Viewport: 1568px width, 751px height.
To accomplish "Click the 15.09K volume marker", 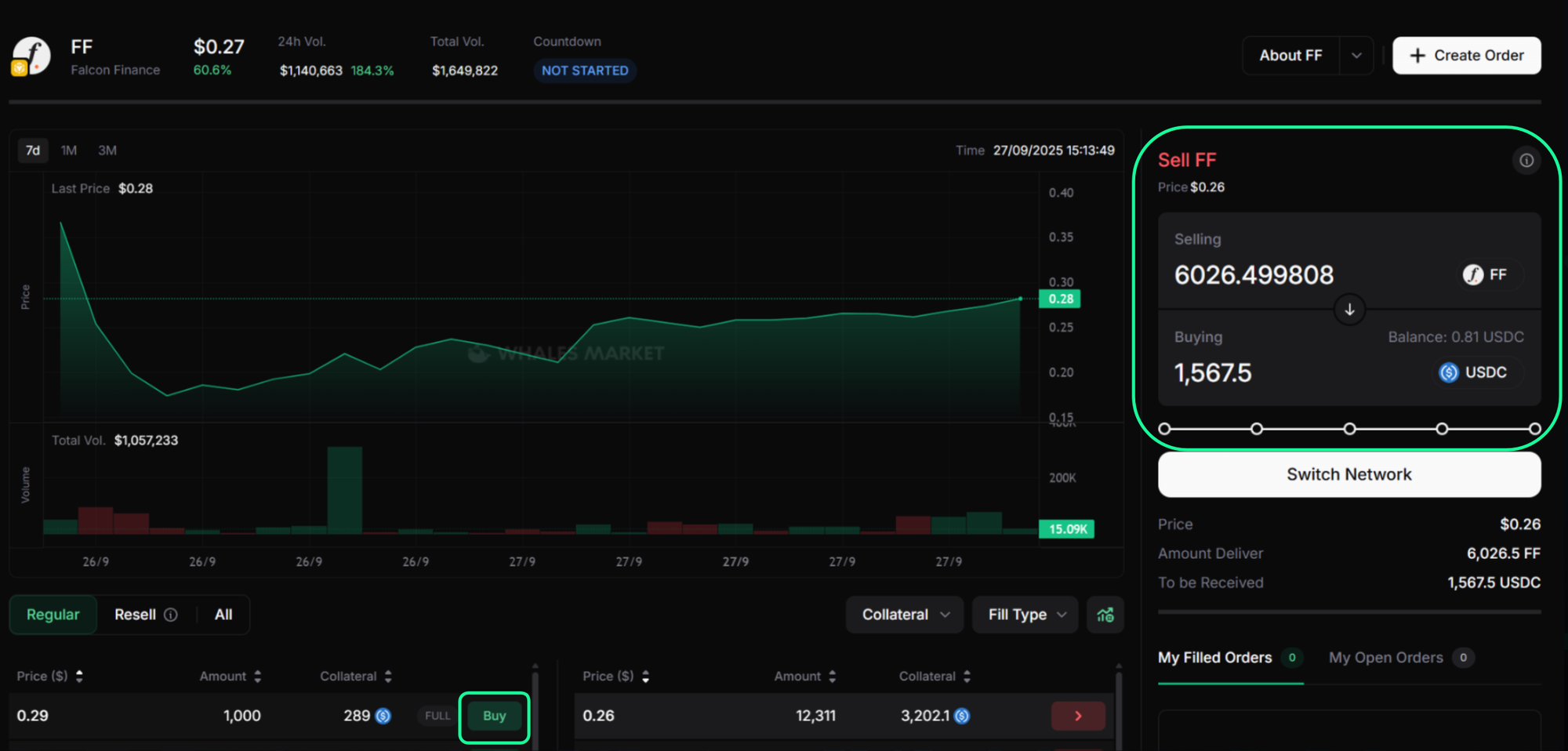I will (1066, 529).
